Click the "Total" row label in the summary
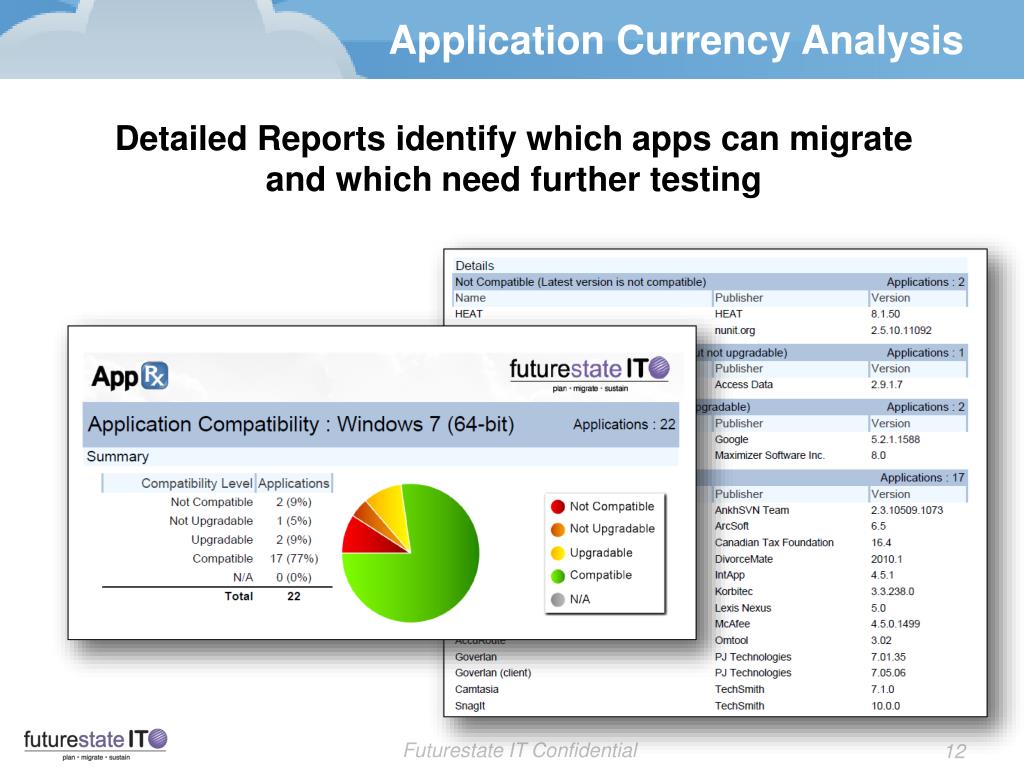The width and height of the screenshot is (1024, 768). [x=239, y=596]
